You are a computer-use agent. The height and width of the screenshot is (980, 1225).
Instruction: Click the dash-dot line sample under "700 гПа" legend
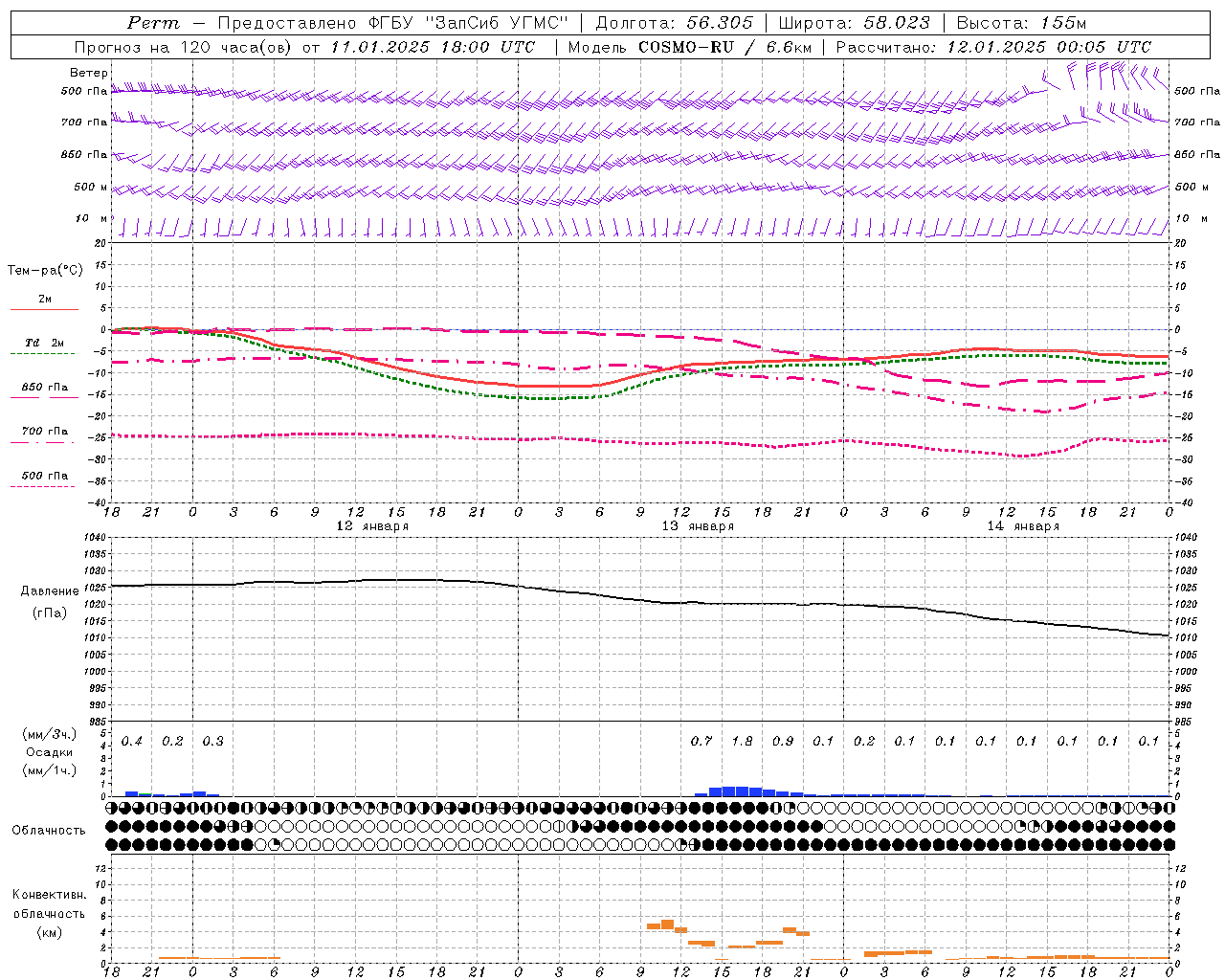pos(44,442)
